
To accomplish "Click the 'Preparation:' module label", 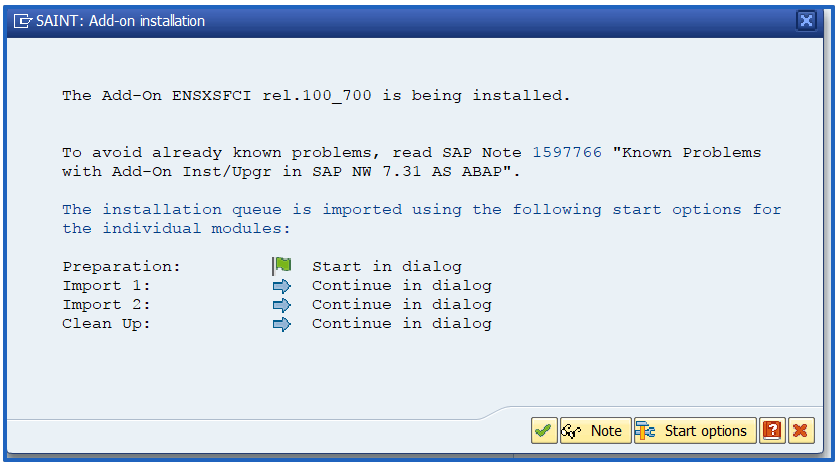I will click(x=122, y=266).
